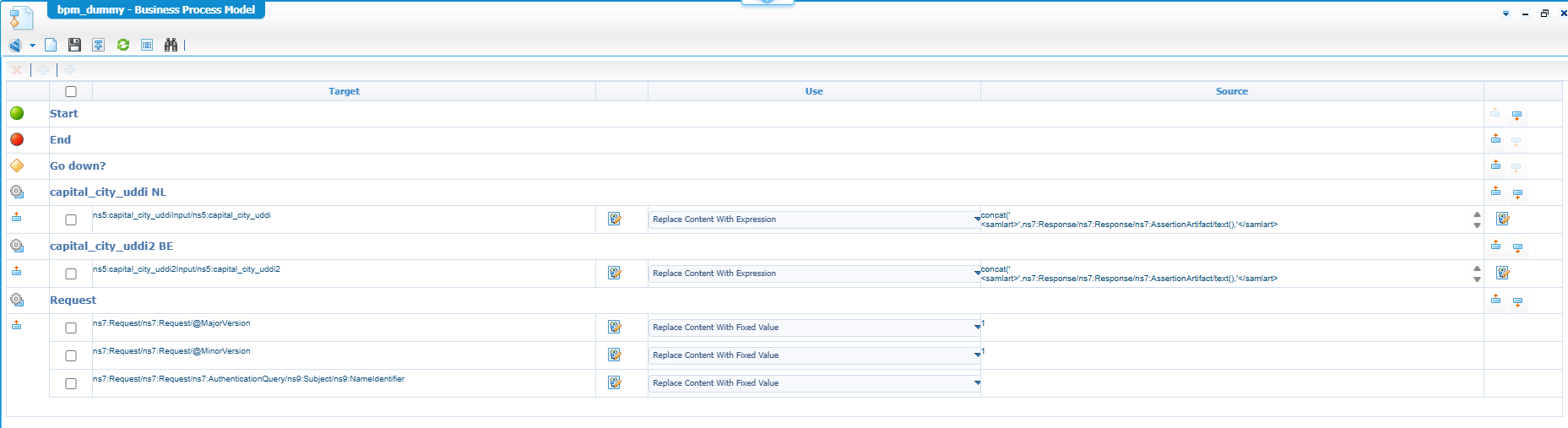Click the red End activity icon
Screen dimensions: 1568x428
tap(17, 139)
